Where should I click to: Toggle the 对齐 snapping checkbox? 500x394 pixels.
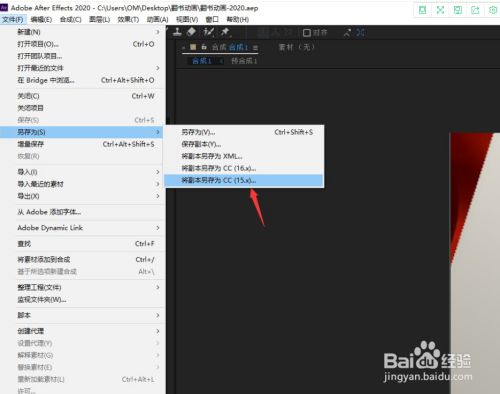[307, 33]
